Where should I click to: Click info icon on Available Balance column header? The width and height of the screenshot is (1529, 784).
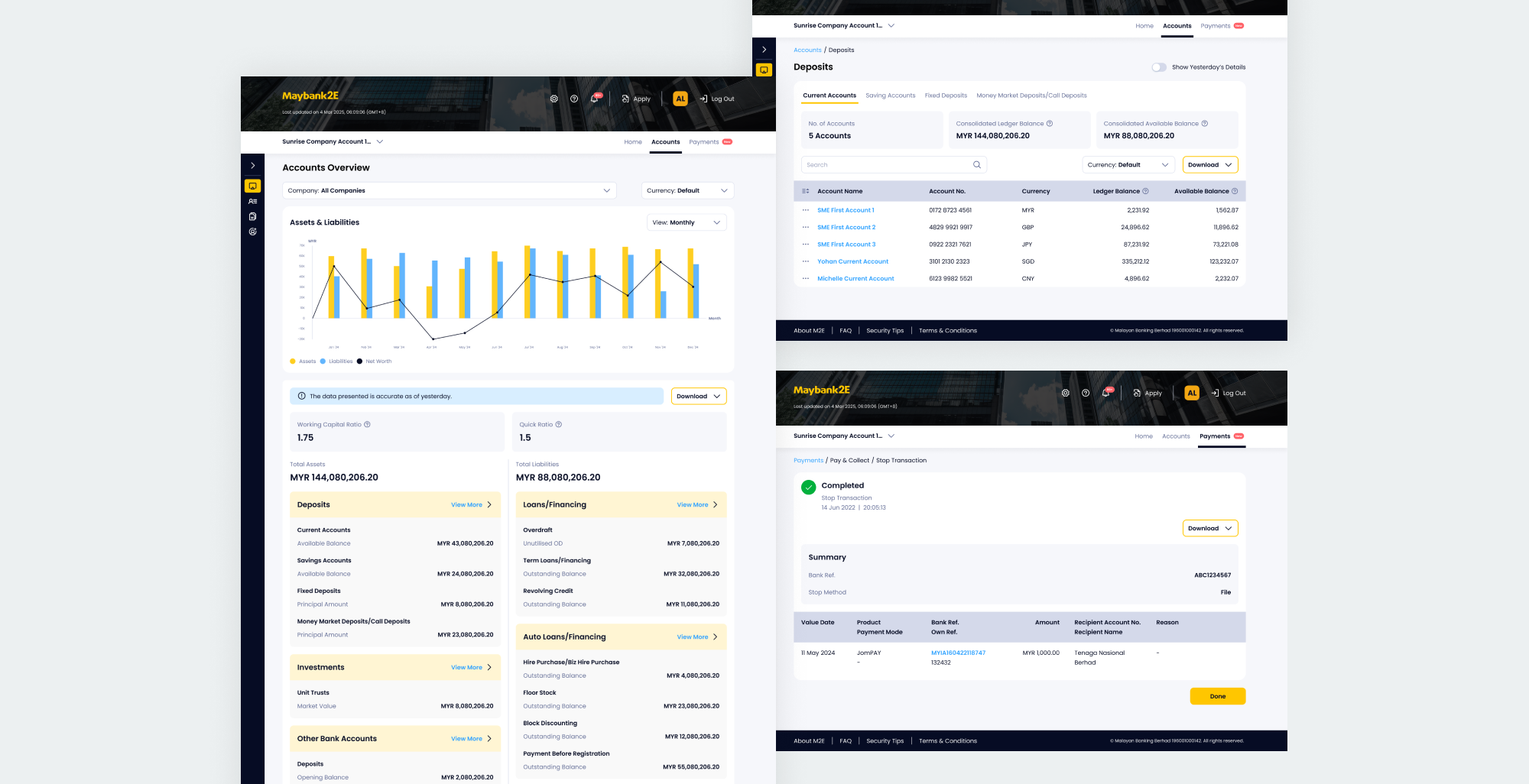[x=1235, y=191]
